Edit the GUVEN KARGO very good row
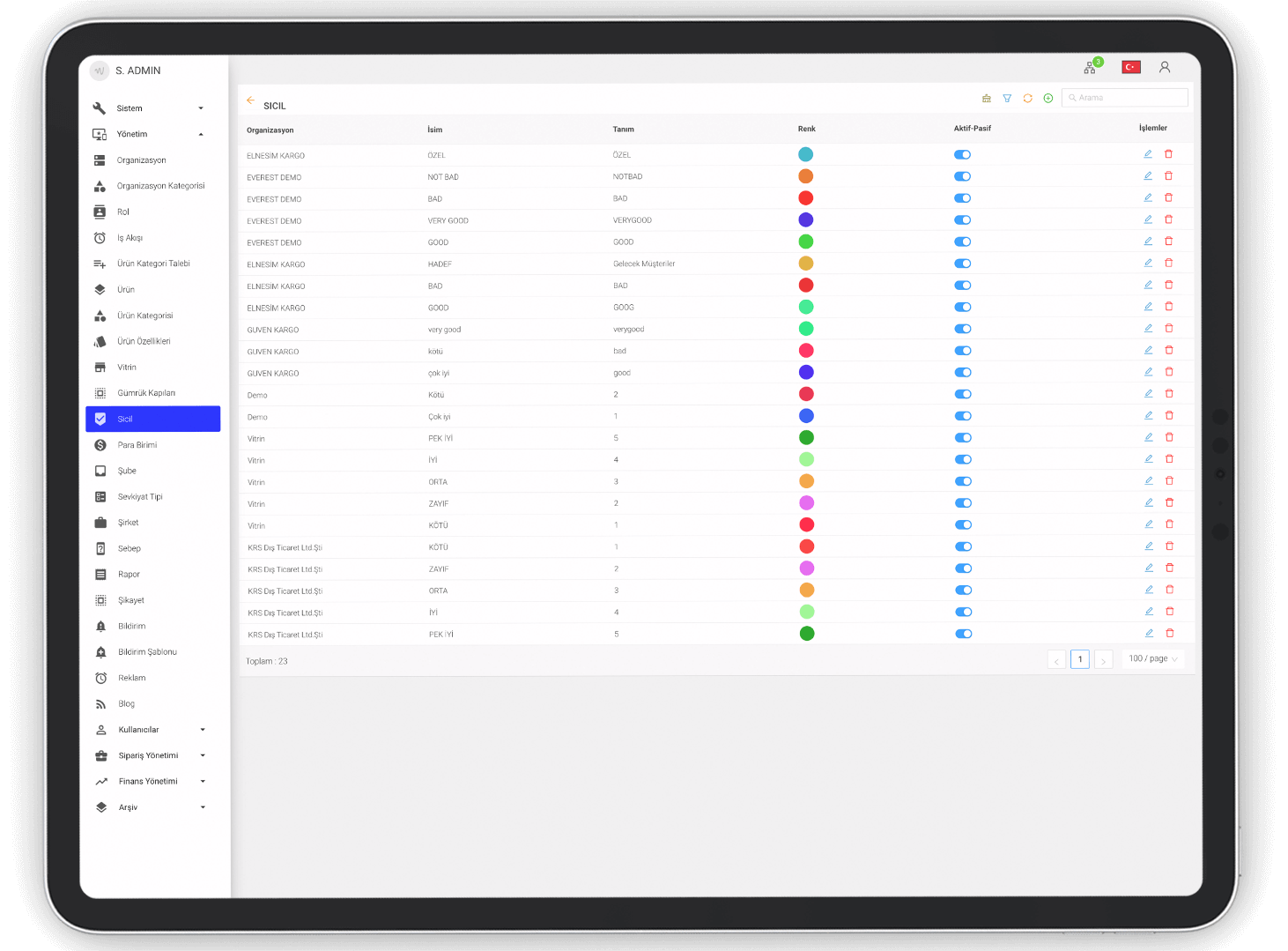1288x951 pixels. click(x=1148, y=328)
